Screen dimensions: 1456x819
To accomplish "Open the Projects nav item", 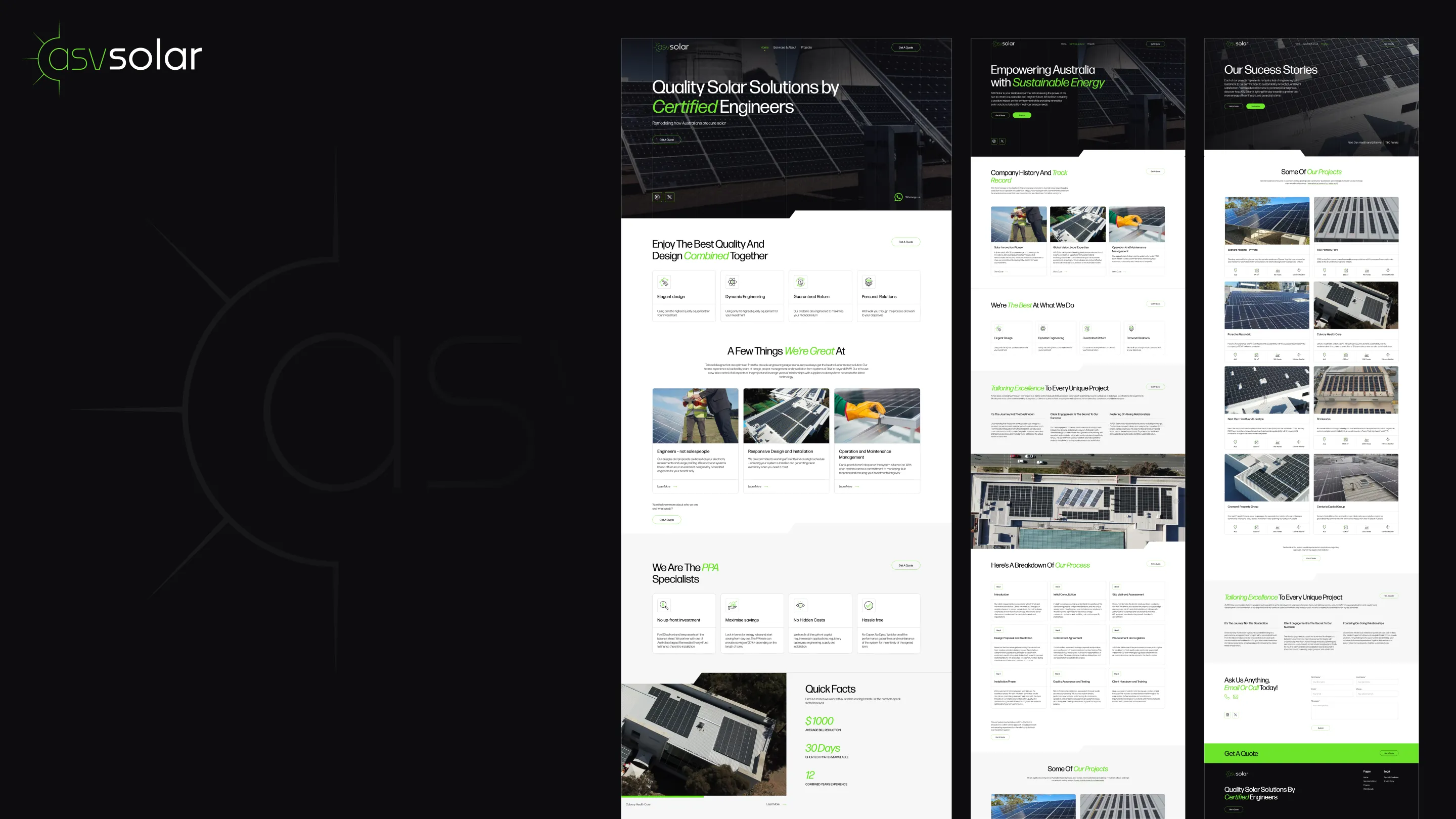I will 806,48.
